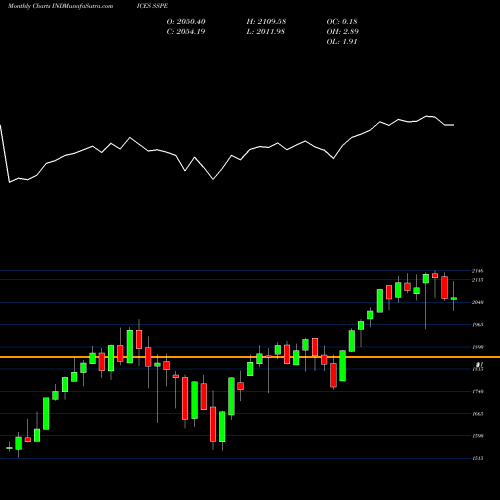This screenshot has height=500, width=500.
Task: Select the 1515 price axis label
Action: click(477, 458)
